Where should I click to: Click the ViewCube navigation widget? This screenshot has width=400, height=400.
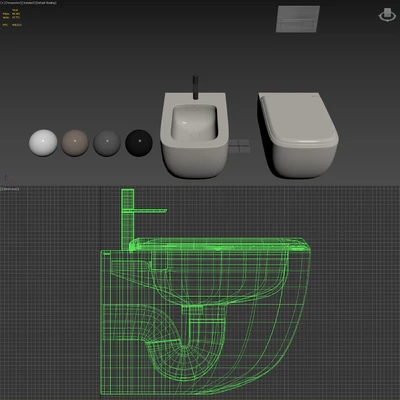tap(387, 15)
